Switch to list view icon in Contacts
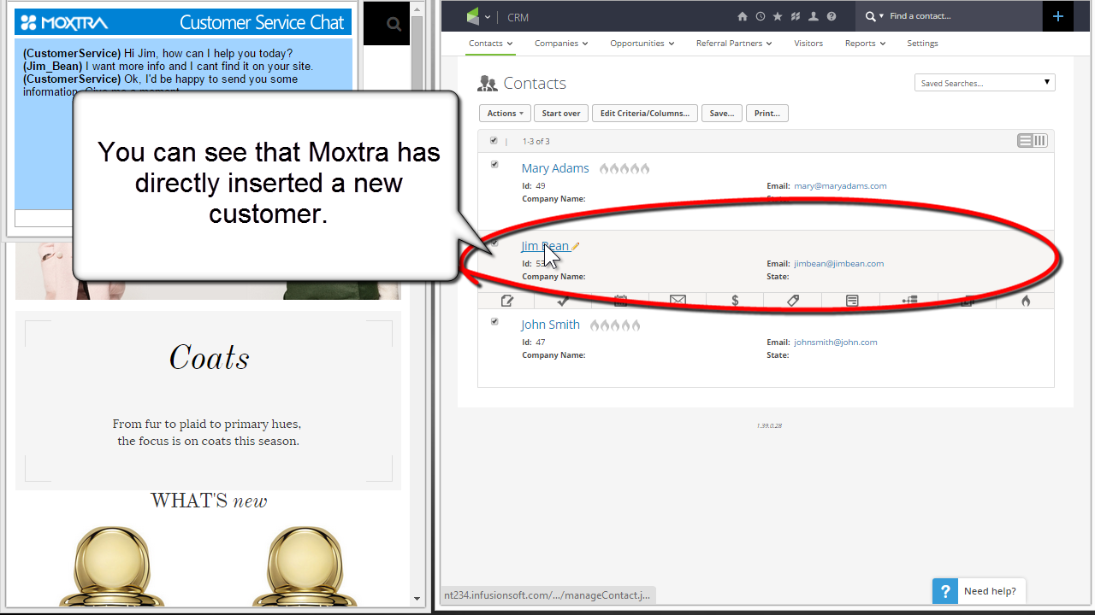1095x615 pixels. (1024, 141)
